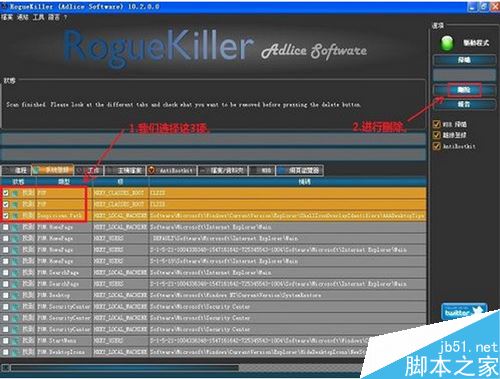Open the 語言 (Language) menu
The image size is (500, 379).
click(54, 17)
